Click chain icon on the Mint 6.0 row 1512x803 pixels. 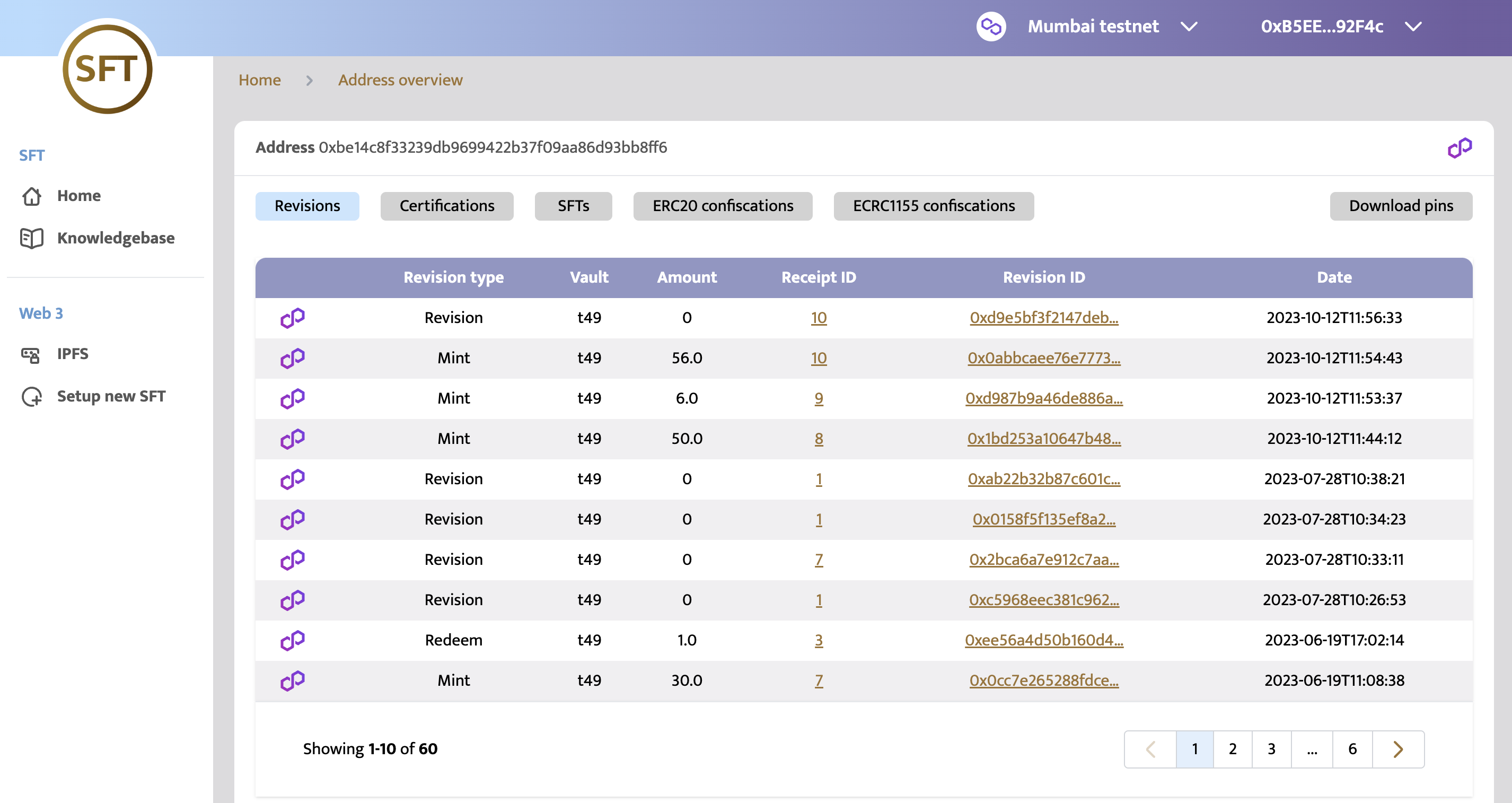(x=292, y=398)
